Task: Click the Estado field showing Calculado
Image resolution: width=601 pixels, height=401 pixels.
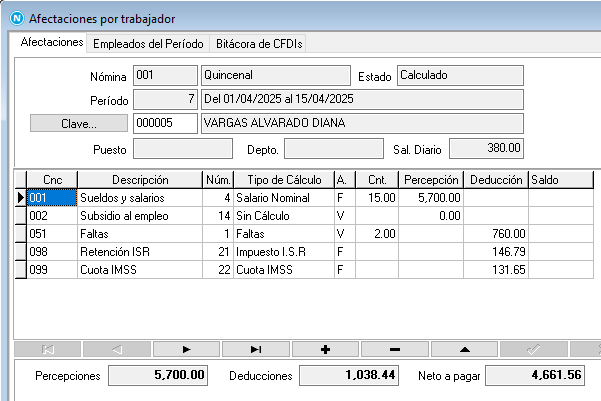Action: [460, 75]
